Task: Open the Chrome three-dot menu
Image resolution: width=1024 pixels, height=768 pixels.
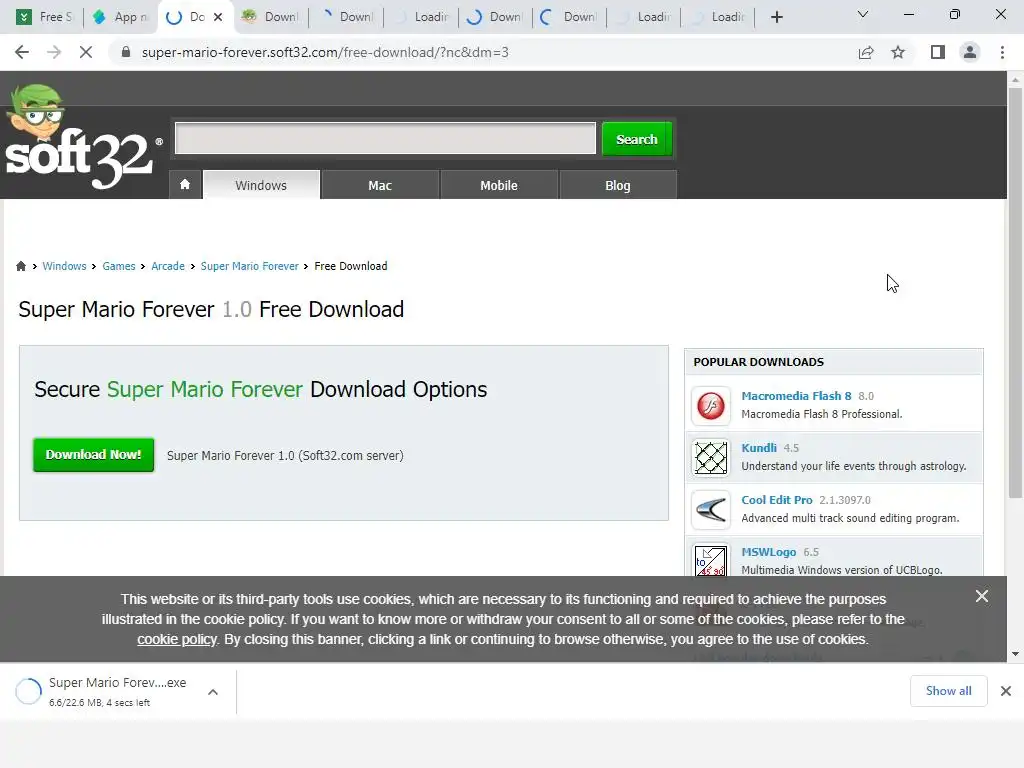Action: (x=1002, y=52)
